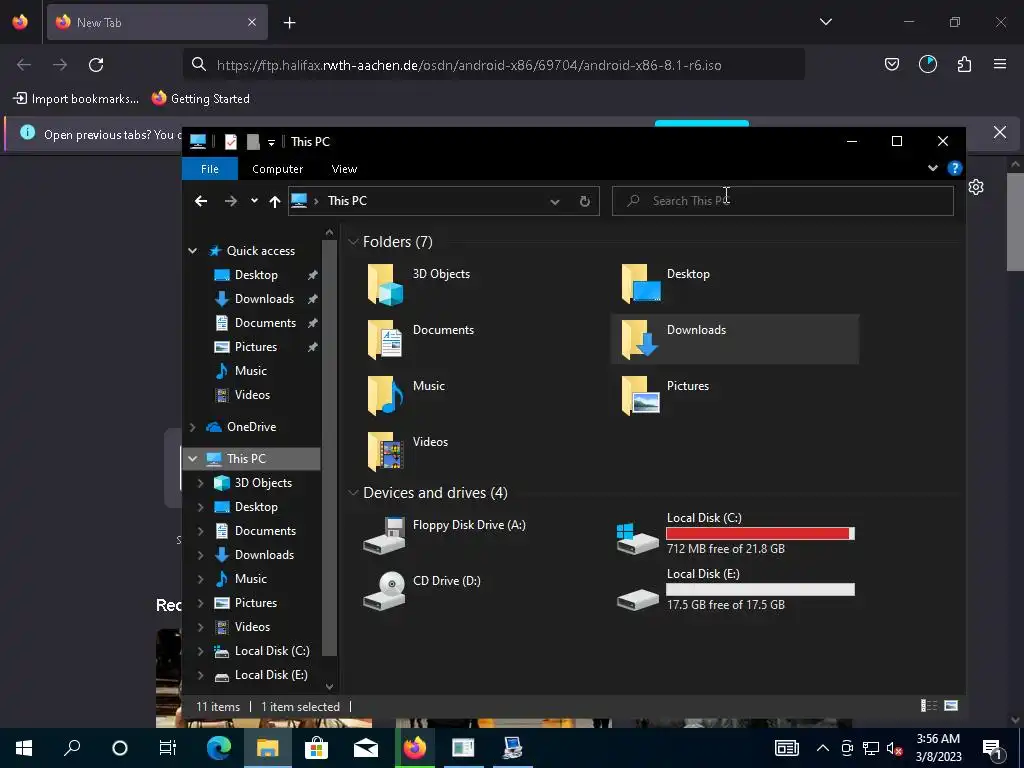Screen dimensions: 1024x768
Task: Collapse the Quick access tree
Action: [x=193, y=251]
